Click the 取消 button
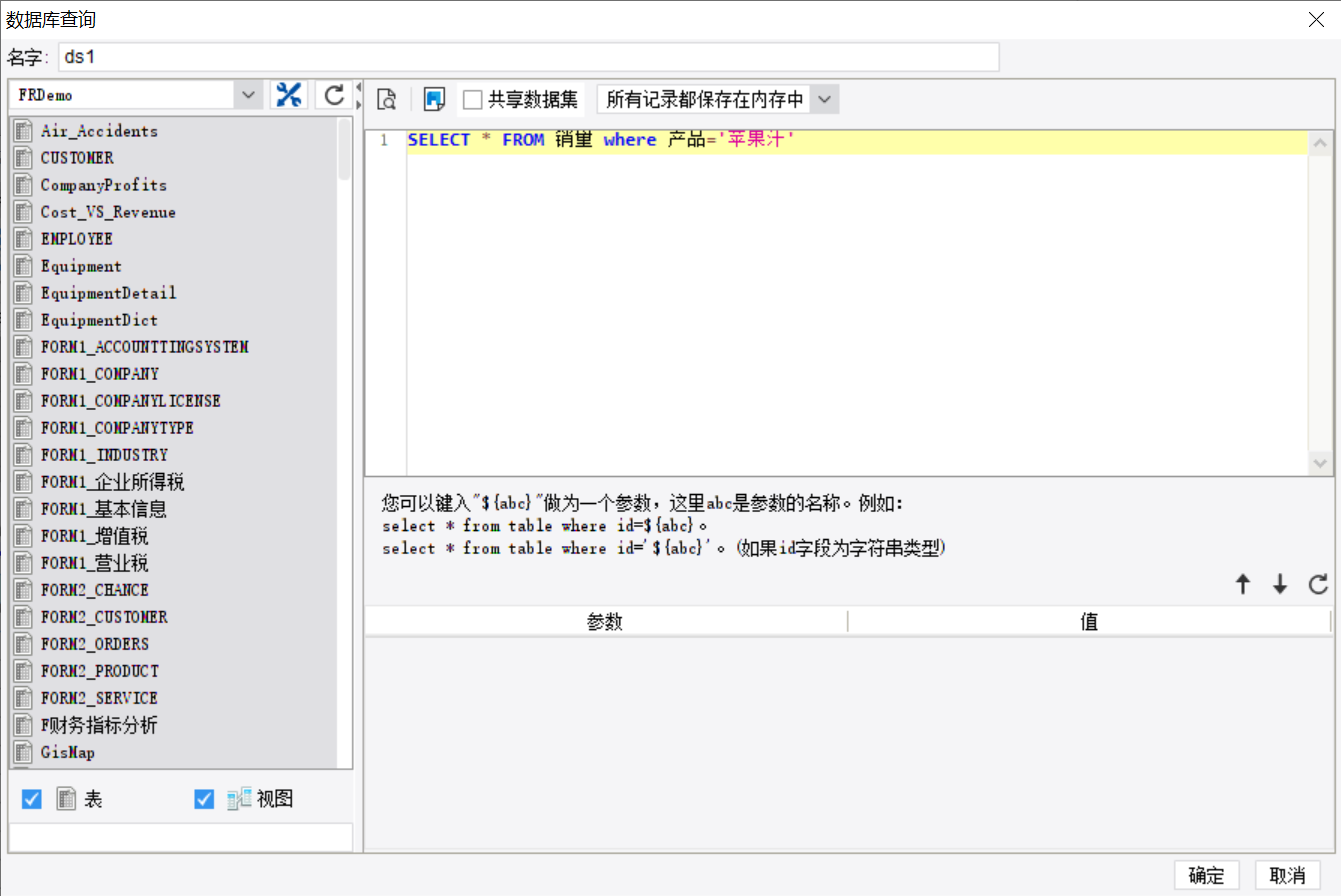Screen dimensions: 1341x896 [x=1288, y=875]
